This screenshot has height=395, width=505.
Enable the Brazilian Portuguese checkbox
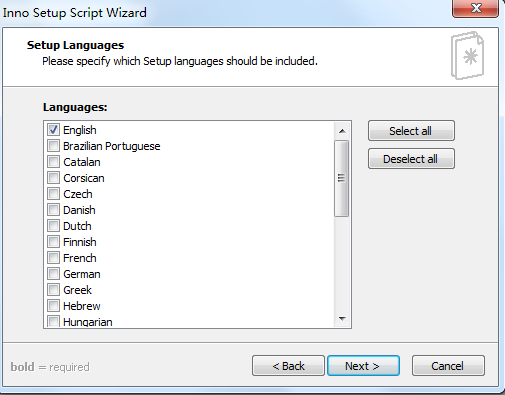[x=53, y=145]
